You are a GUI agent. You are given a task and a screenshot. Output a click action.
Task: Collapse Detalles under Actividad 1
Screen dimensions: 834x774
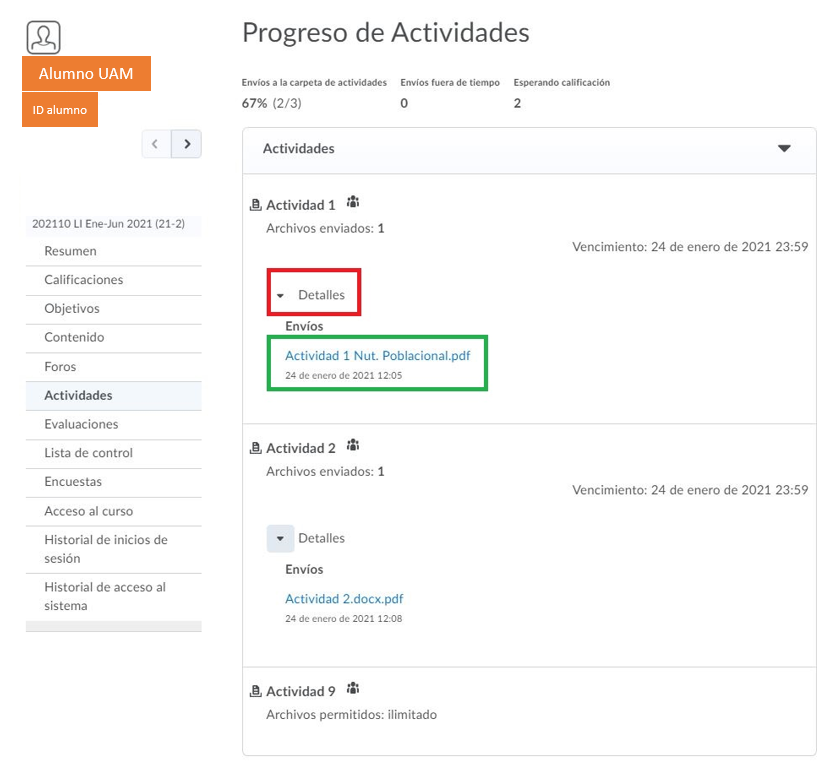click(281, 296)
